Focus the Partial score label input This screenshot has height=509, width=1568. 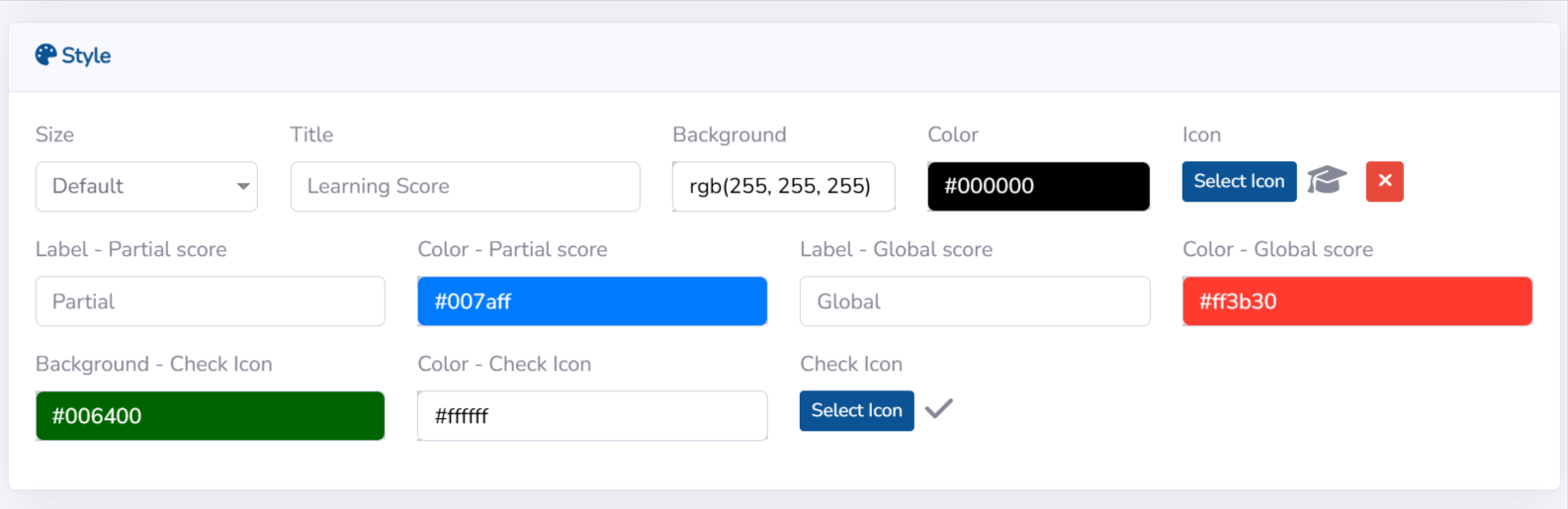pos(210,301)
